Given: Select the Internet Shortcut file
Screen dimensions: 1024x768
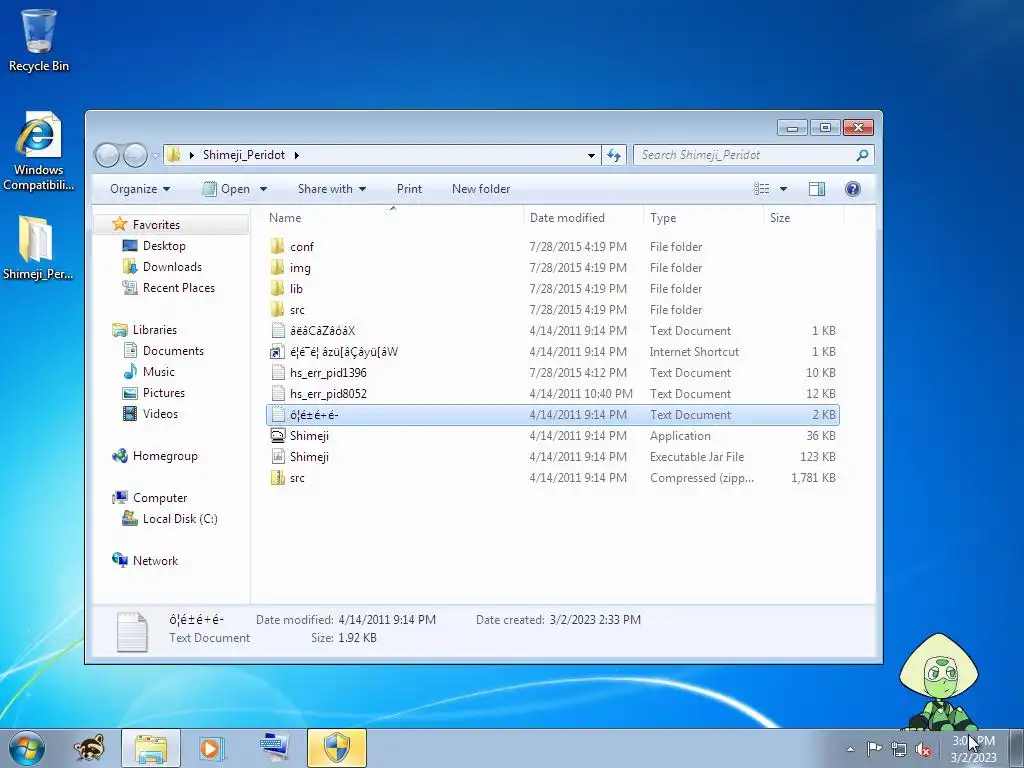Looking at the screenshot, I should tap(552, 352).
